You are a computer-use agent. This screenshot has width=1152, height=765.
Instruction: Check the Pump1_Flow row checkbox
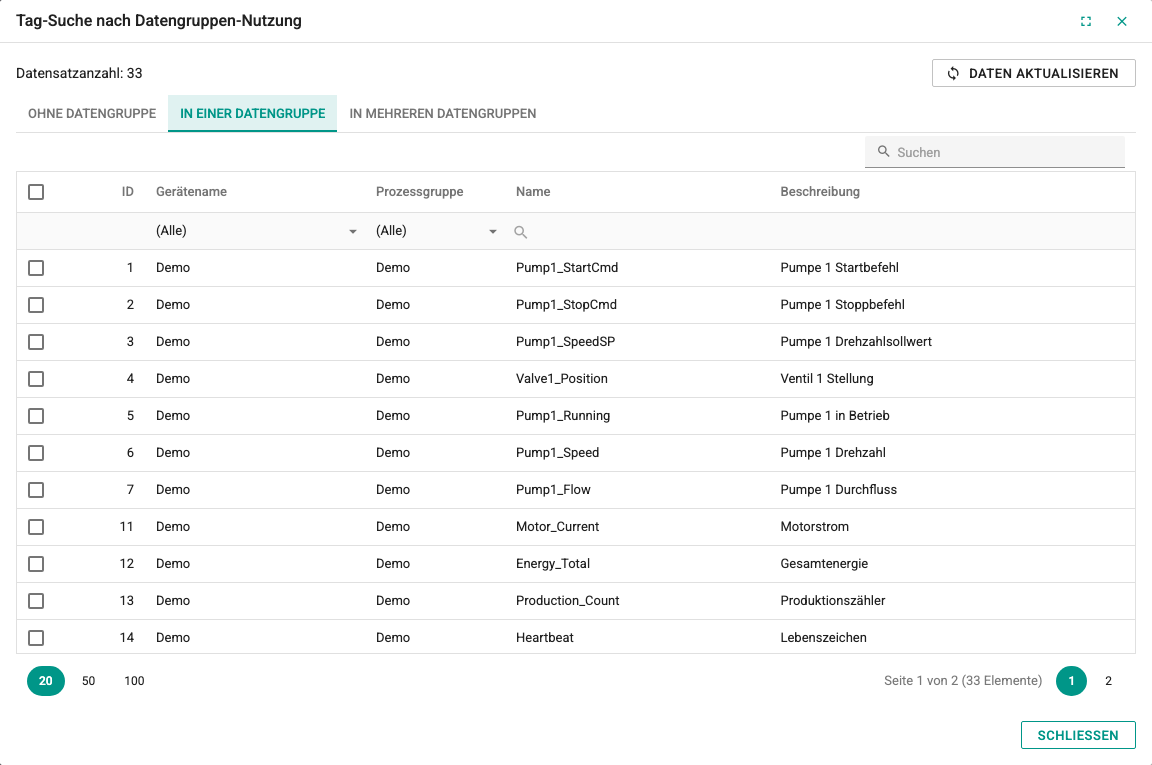point(36,490)
